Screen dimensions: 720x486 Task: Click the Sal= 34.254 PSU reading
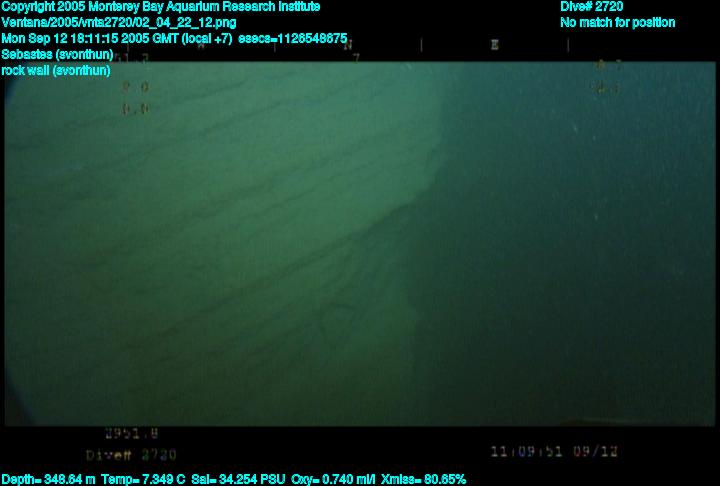(x=238, y=480)
